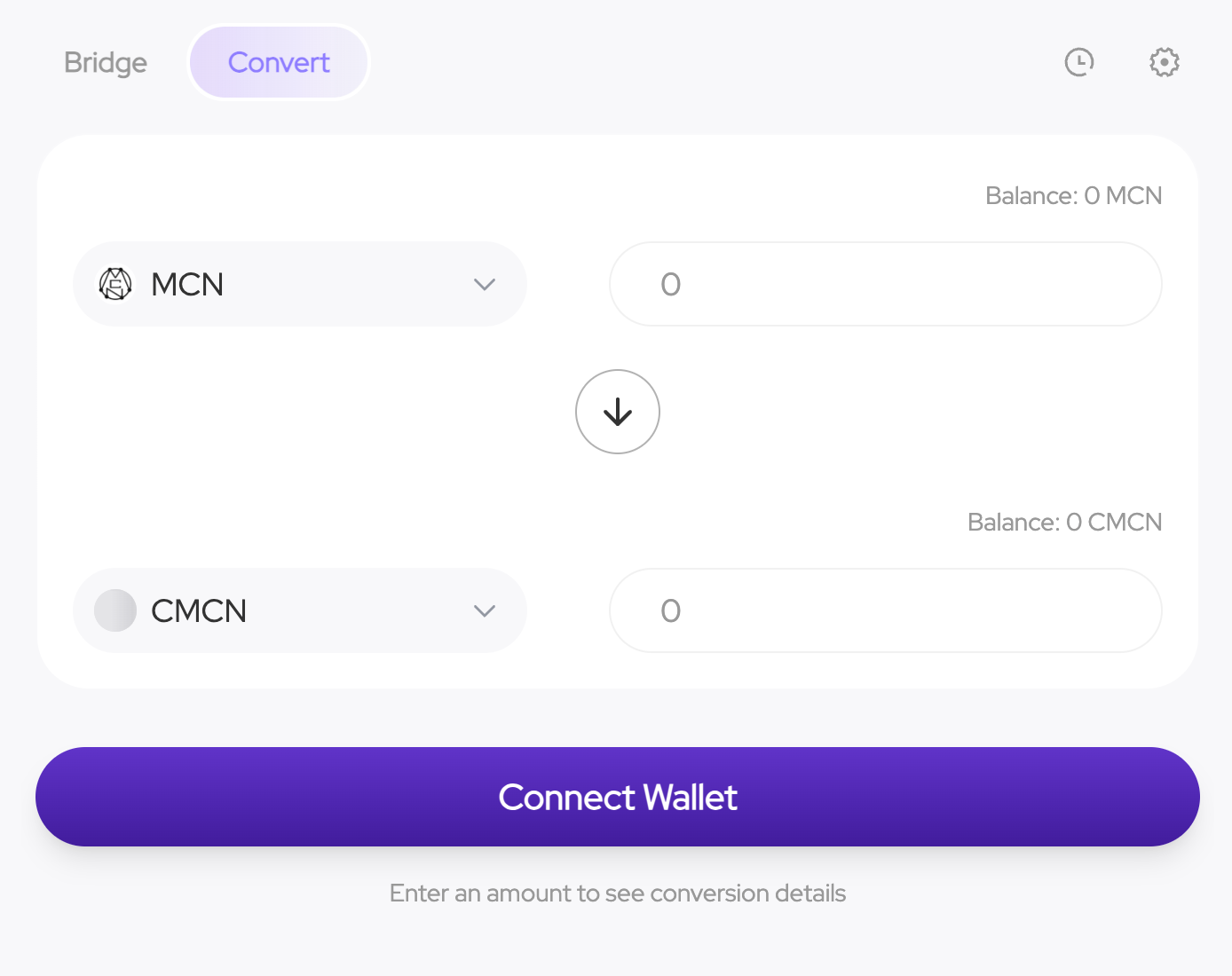
Task: Click the "Enter an amount" hint text
Action: tap(618, 893)
